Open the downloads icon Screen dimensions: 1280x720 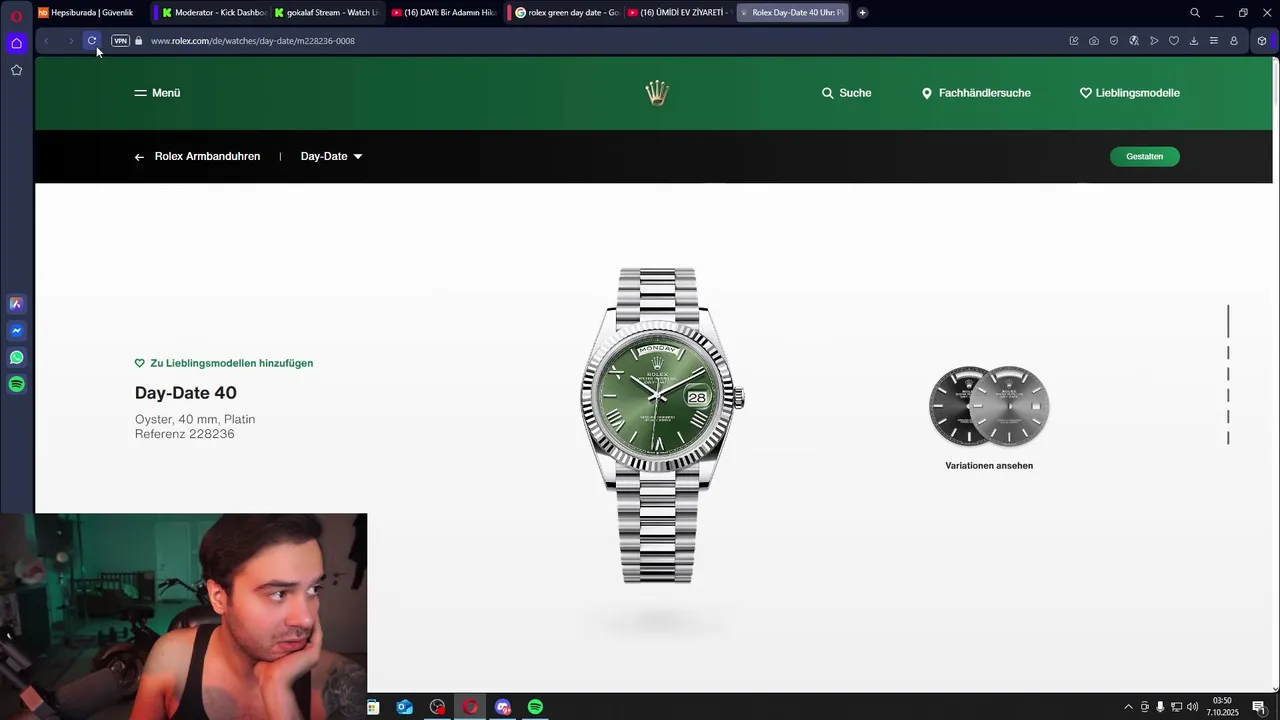pyautogui.click(x=1194, y=41)
